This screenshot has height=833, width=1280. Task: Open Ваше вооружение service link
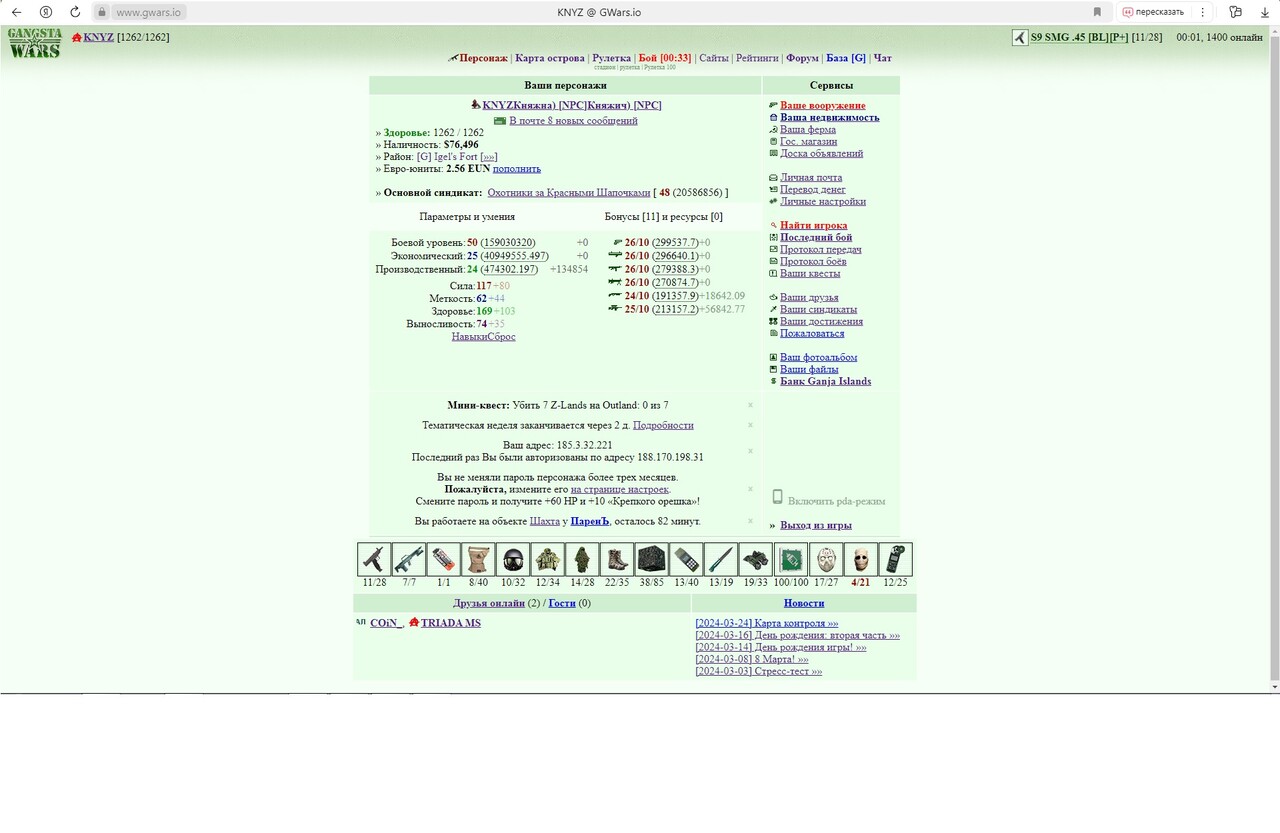823,105
